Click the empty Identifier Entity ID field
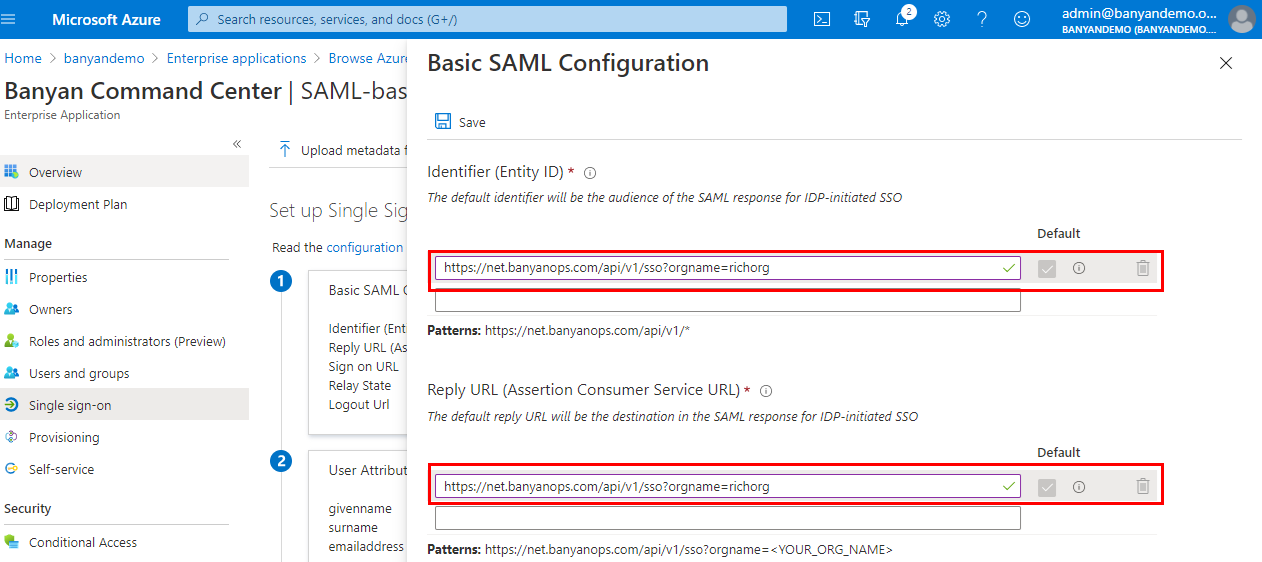 click(x=727, y=300)
